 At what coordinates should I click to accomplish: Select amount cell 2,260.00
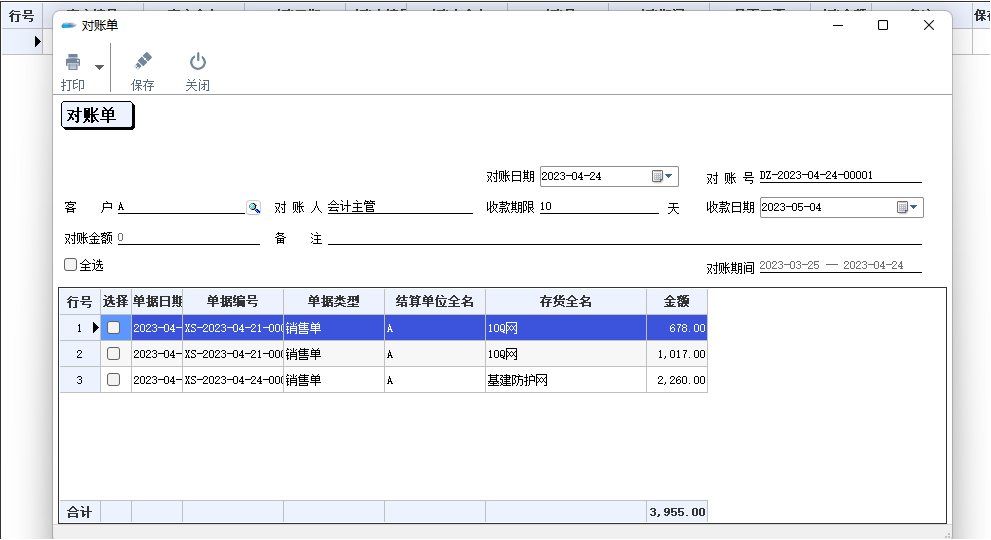tap(677, 379)
